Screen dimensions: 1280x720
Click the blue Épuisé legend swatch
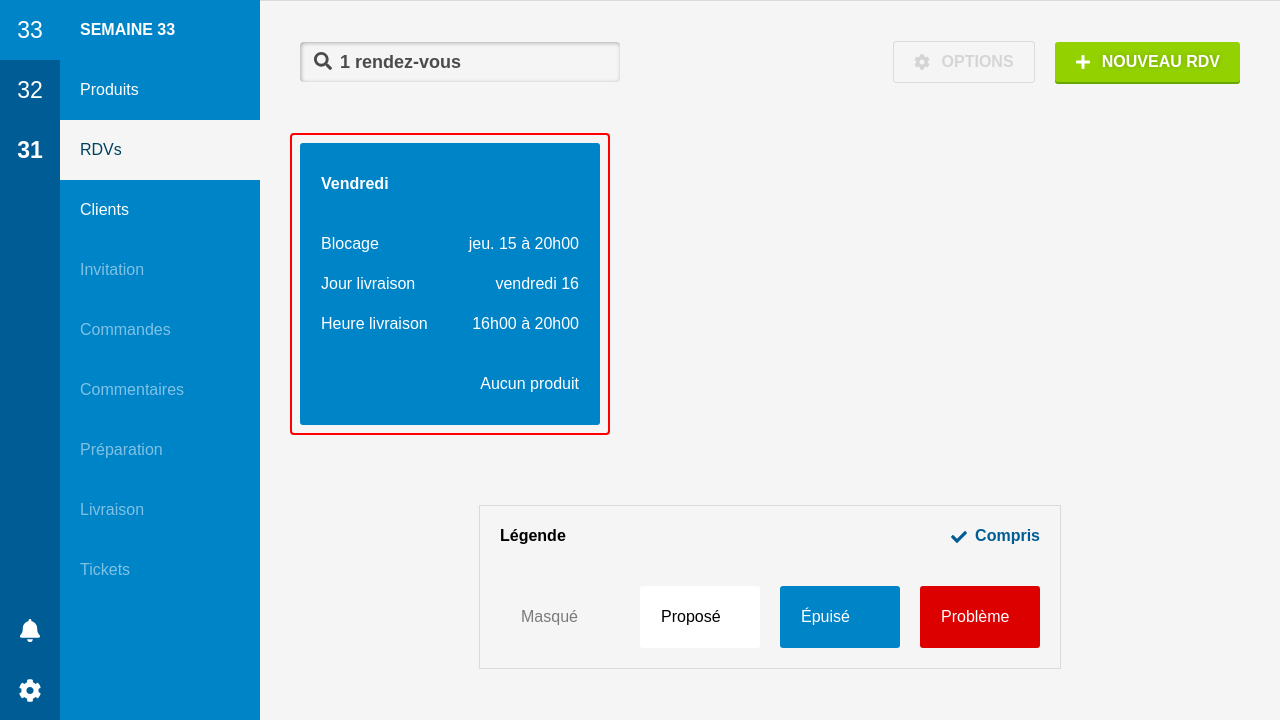(x=839, y=617)
